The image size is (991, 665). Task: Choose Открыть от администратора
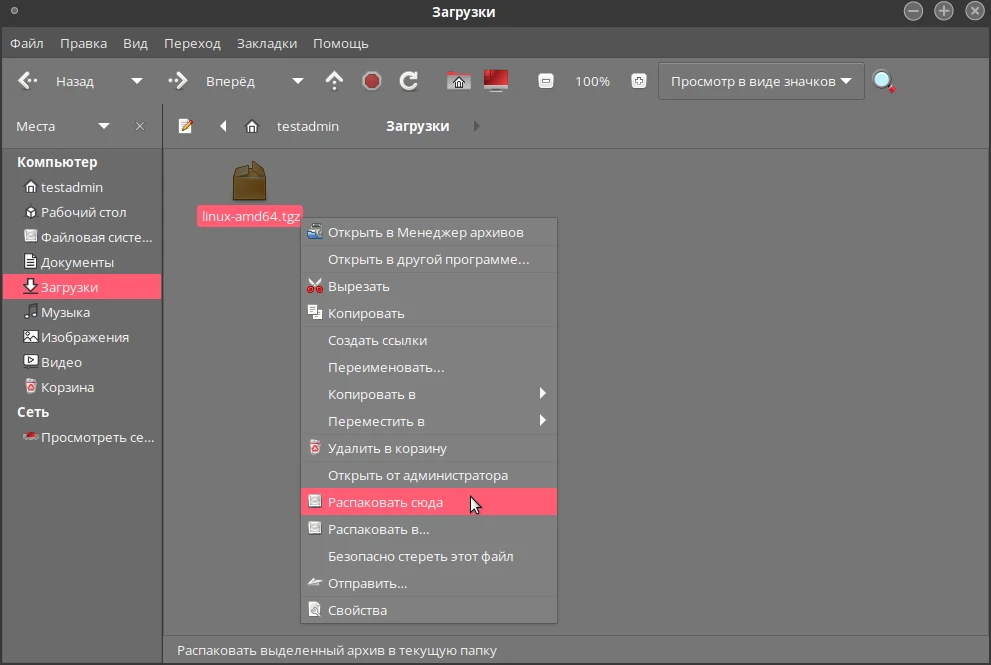pyautogui.click(x=429, y=475)
